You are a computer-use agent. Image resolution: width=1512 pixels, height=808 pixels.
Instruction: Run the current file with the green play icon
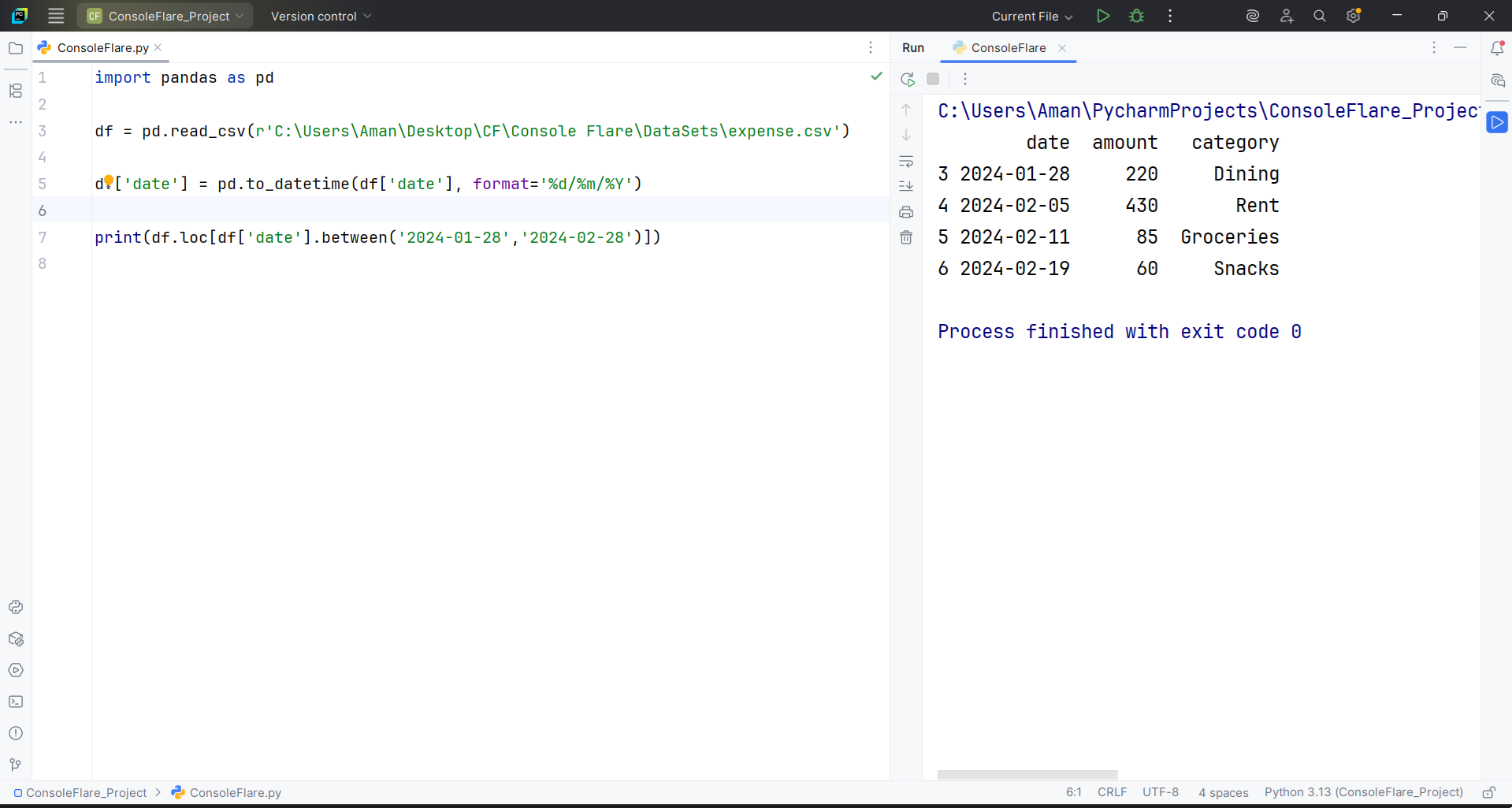click(1103, 16)
